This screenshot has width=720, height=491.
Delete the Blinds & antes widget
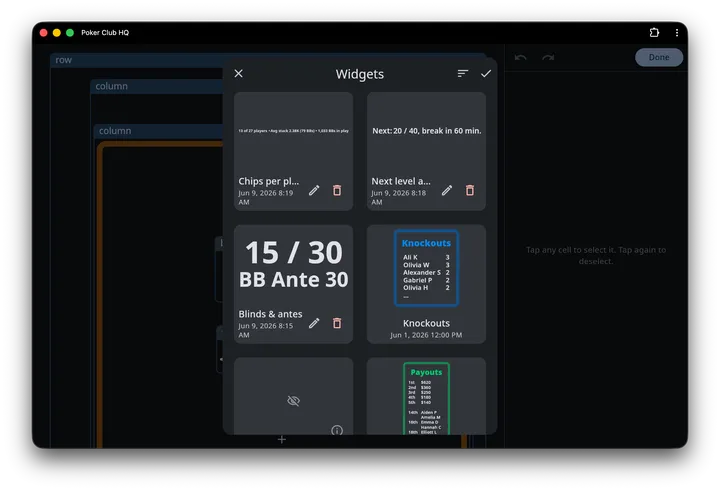[337, 323]
